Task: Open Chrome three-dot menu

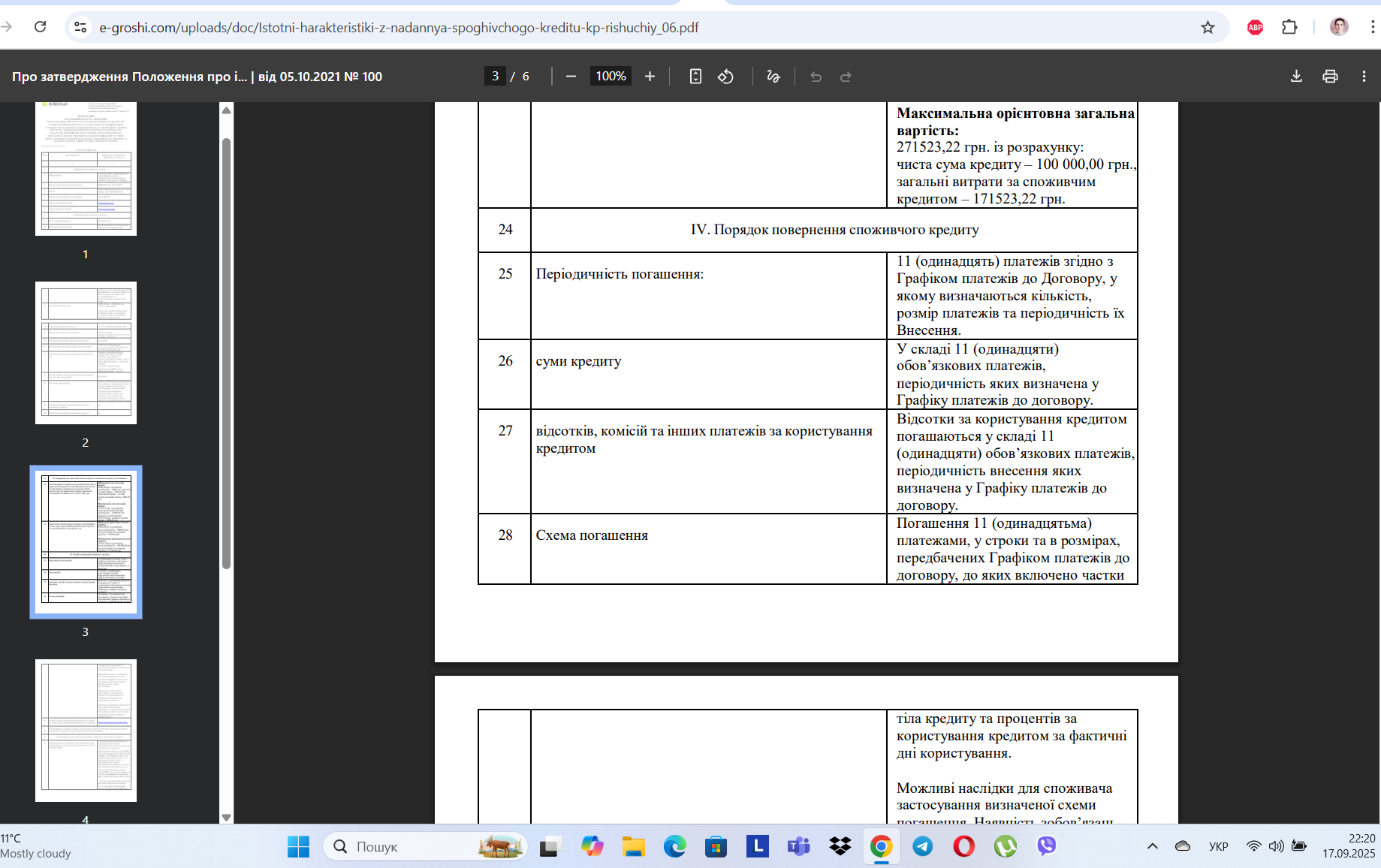Action: point(1372,27)
